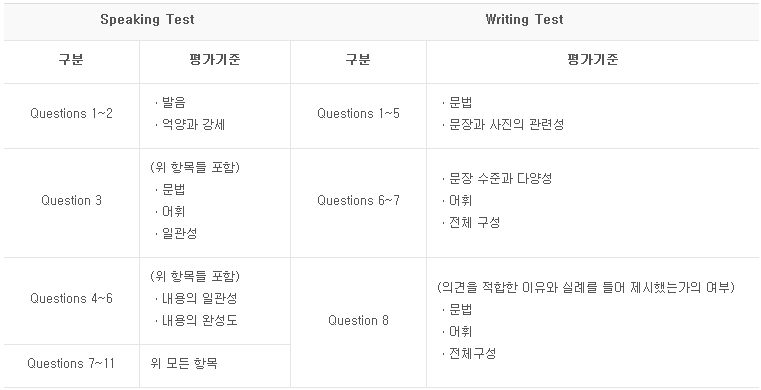Select Question 8 writing cell
Screen dimensions: 761x390
(358, 320)
